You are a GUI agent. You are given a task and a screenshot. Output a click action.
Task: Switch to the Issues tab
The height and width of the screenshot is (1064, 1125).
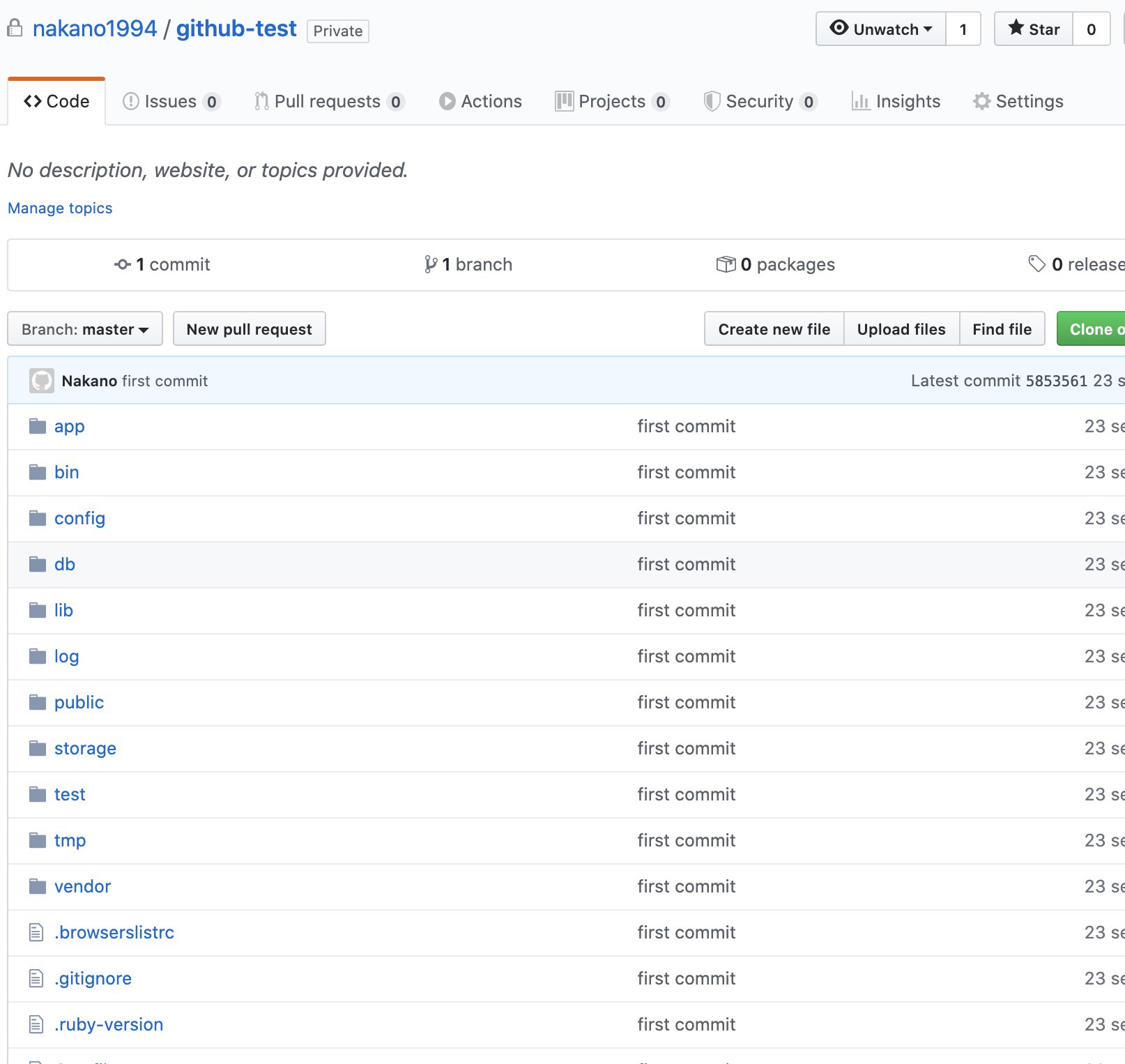pyautogui.click(x=171, y=101)
